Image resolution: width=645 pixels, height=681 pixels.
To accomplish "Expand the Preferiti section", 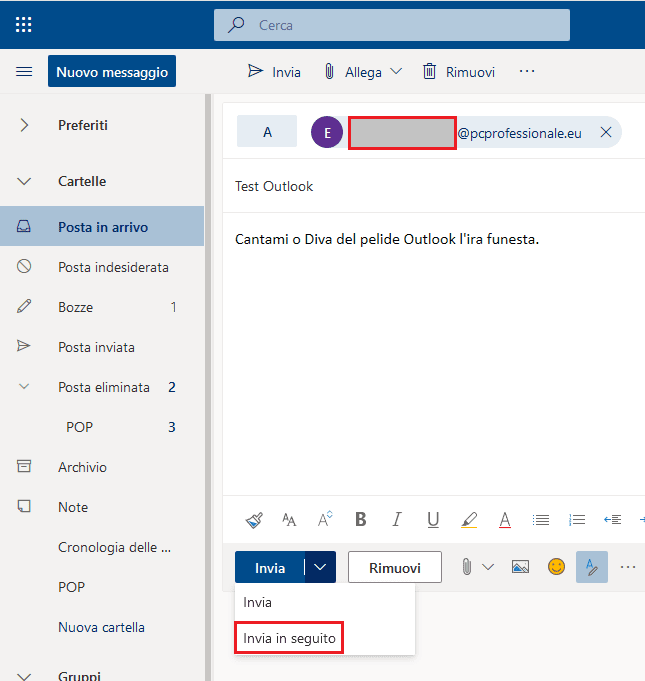I will (x=25, y=125).
